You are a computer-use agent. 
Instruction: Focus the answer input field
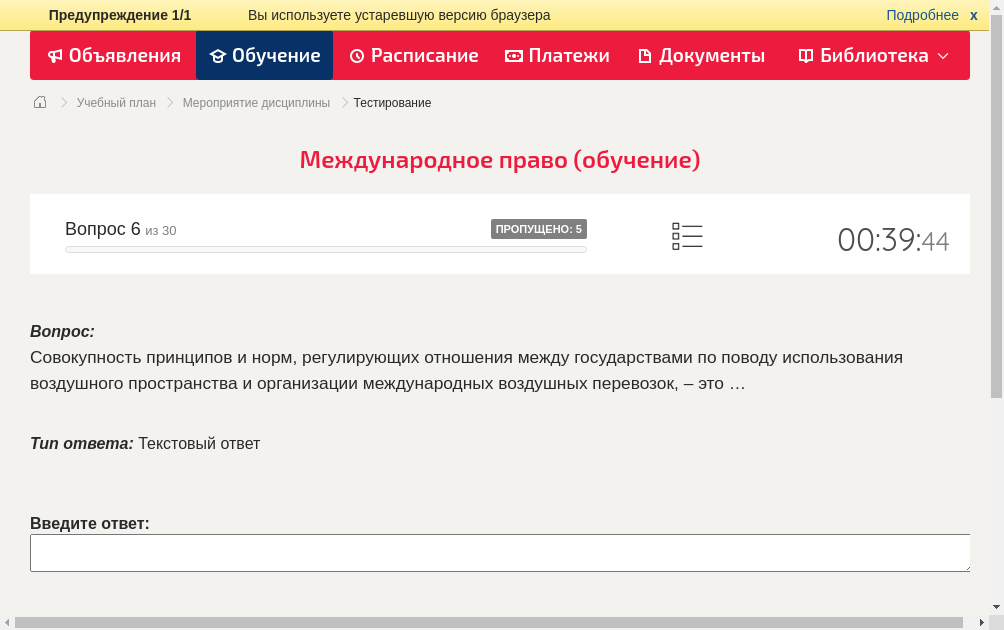[x=500, y=552]
